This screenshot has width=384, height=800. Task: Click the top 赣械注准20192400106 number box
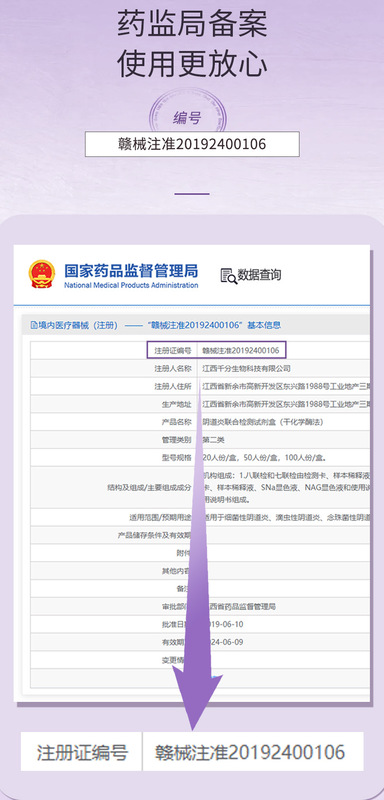point(192,144)
